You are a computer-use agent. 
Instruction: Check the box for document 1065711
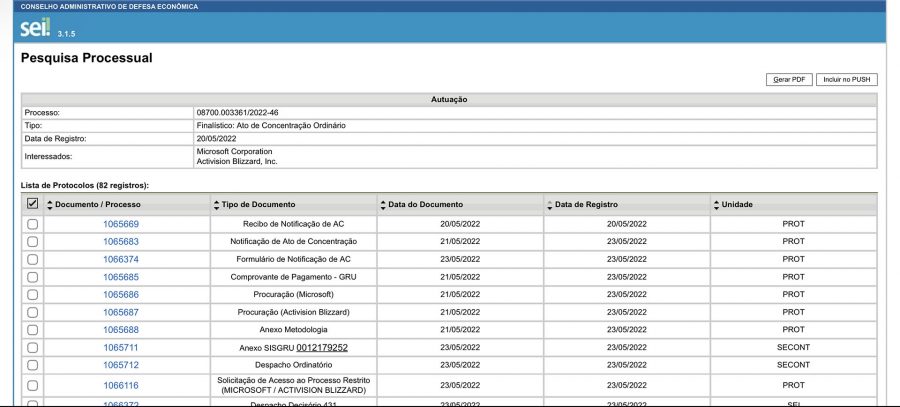click(33, 348)
